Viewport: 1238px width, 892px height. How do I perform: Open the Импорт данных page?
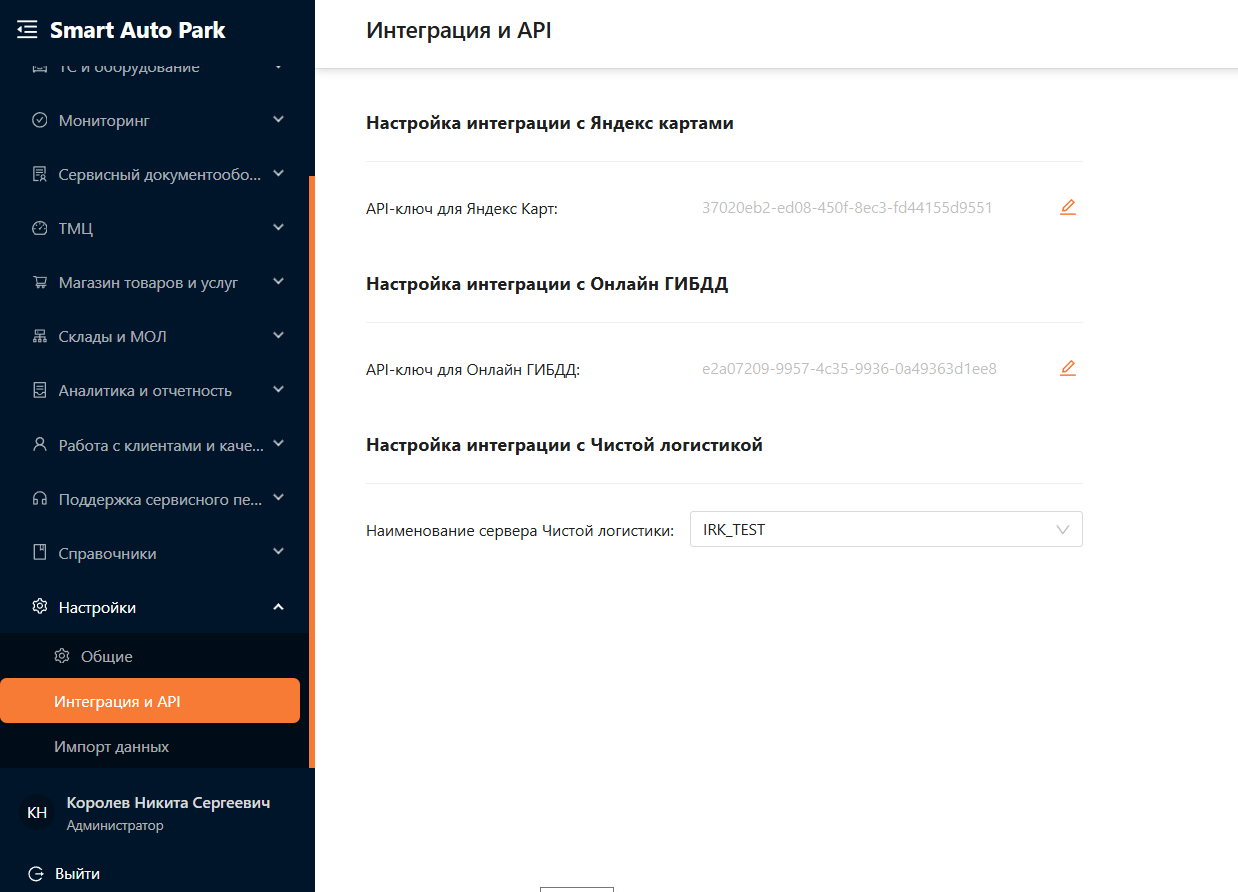[111, 747]
